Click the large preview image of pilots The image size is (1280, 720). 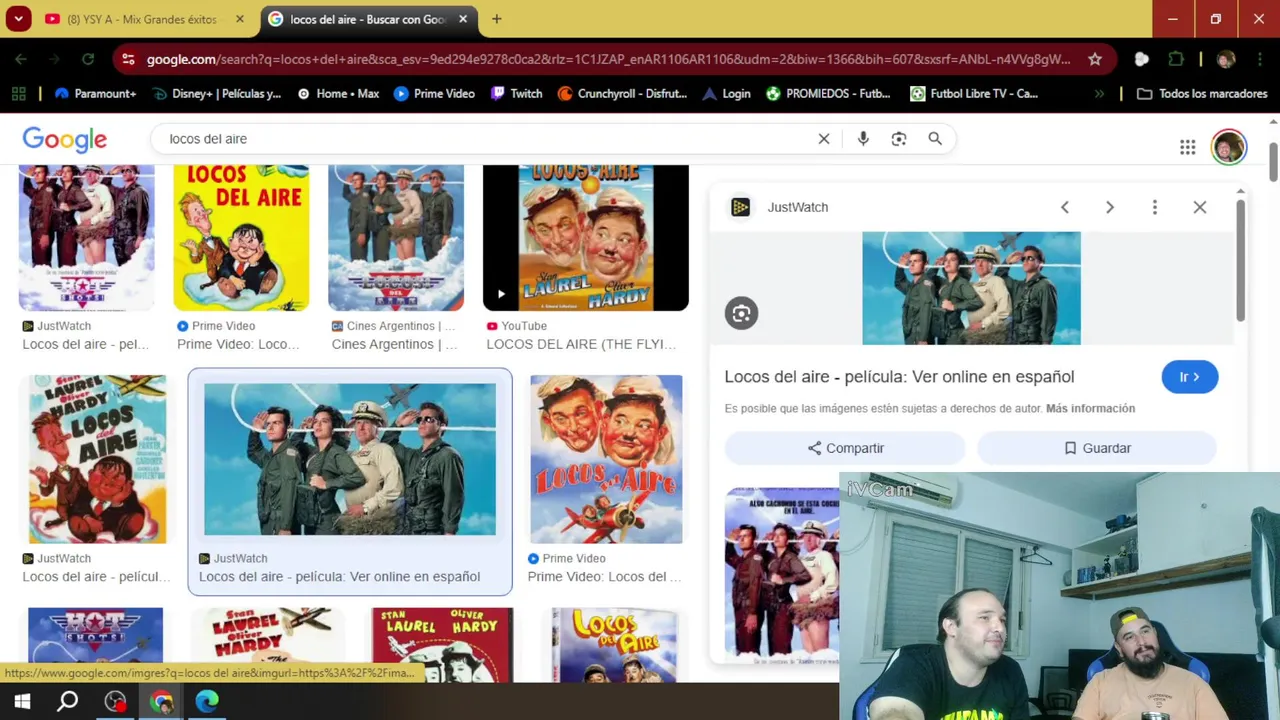click(971, 288)
